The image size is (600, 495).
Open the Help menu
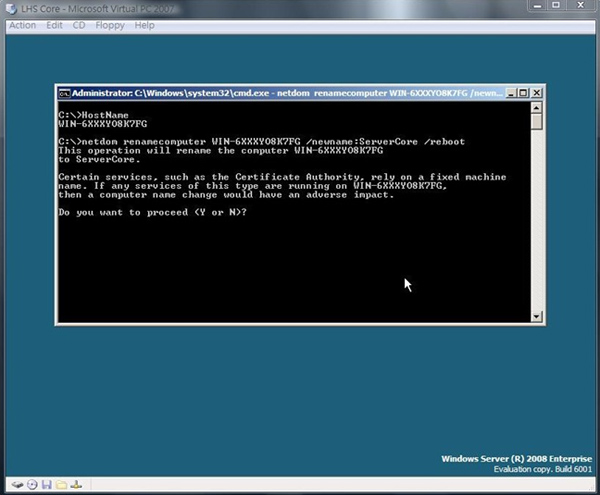point(145,24)
